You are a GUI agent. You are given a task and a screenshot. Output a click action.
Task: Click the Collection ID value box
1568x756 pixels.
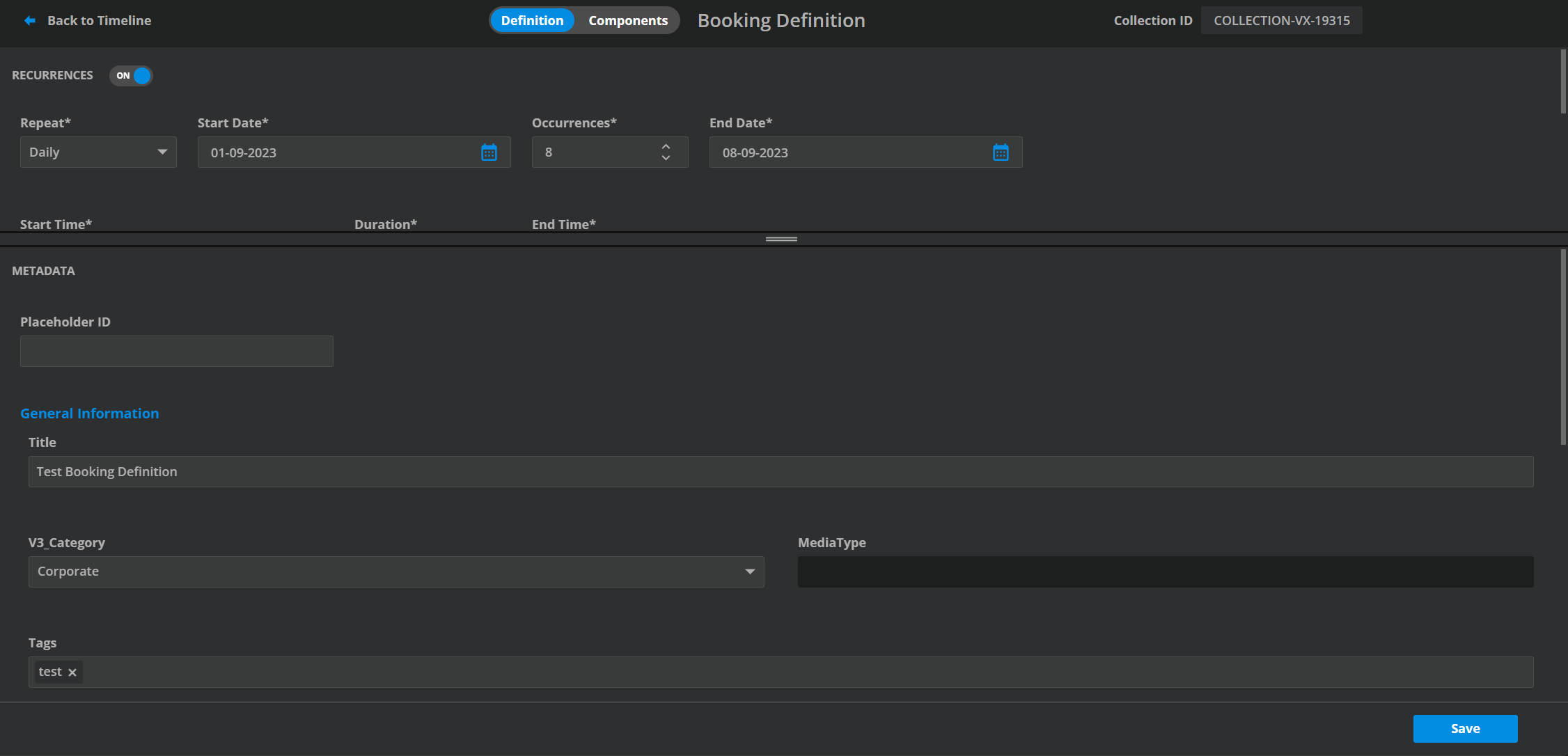point(1281,21)
